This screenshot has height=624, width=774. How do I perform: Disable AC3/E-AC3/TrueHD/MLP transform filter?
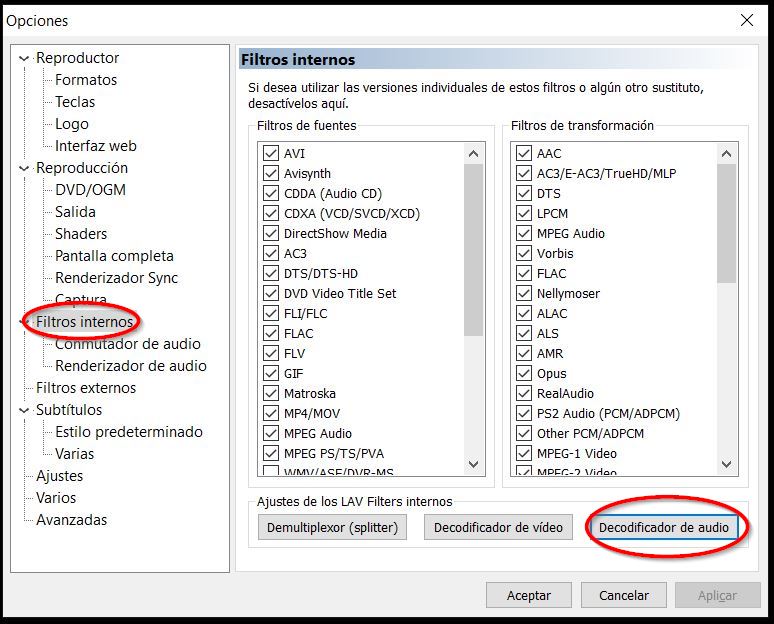coord(524,173)
